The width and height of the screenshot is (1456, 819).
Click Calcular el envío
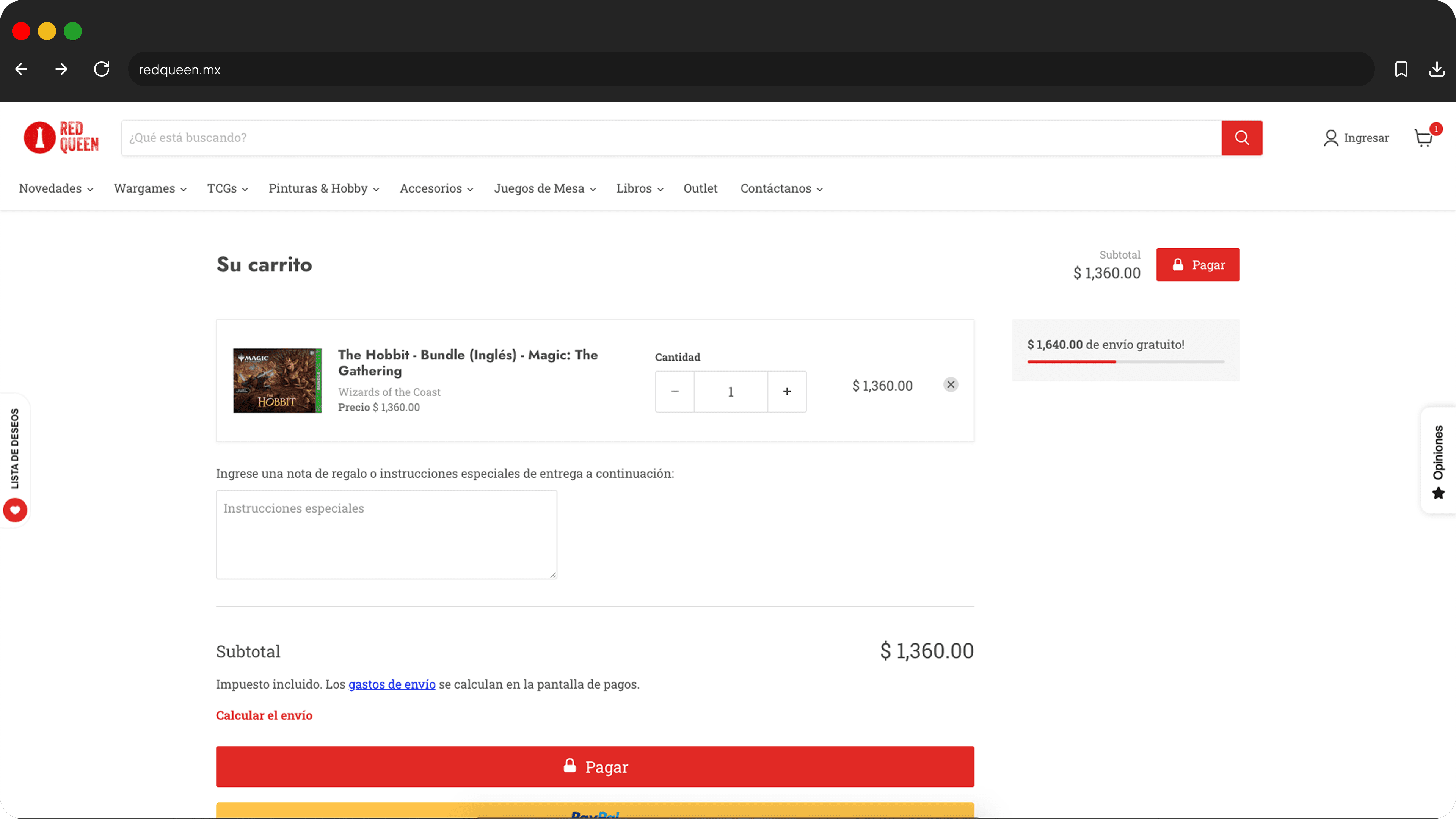pos(264,715)
